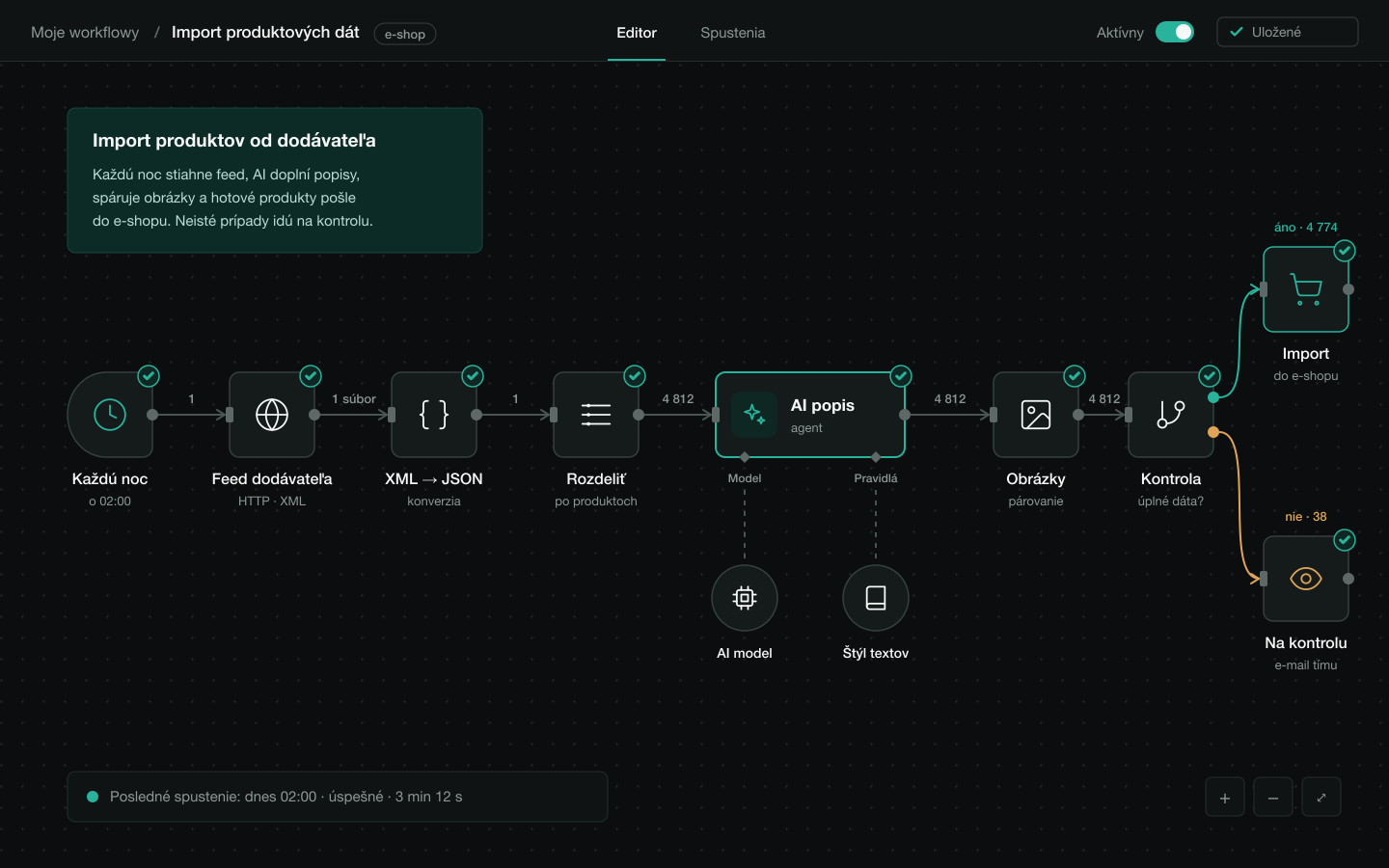Click the áno output port of Kontrola

point(1213,397)
